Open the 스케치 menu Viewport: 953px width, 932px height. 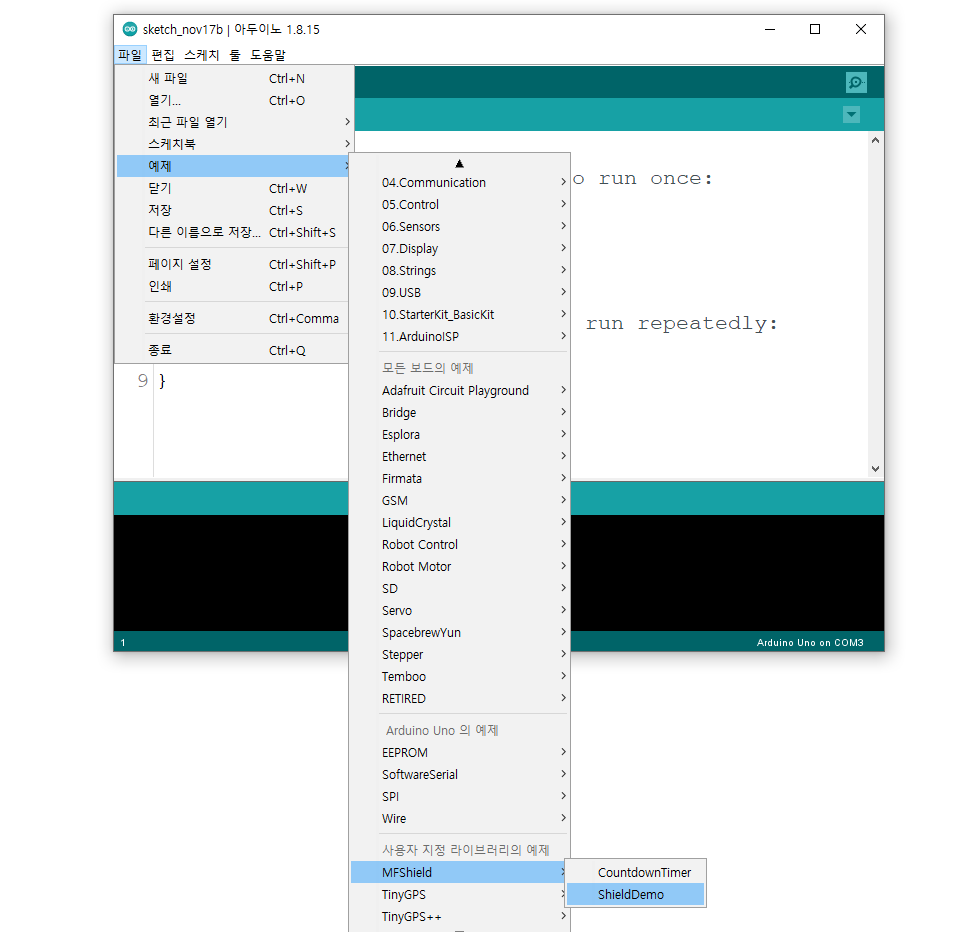[202, 55]
